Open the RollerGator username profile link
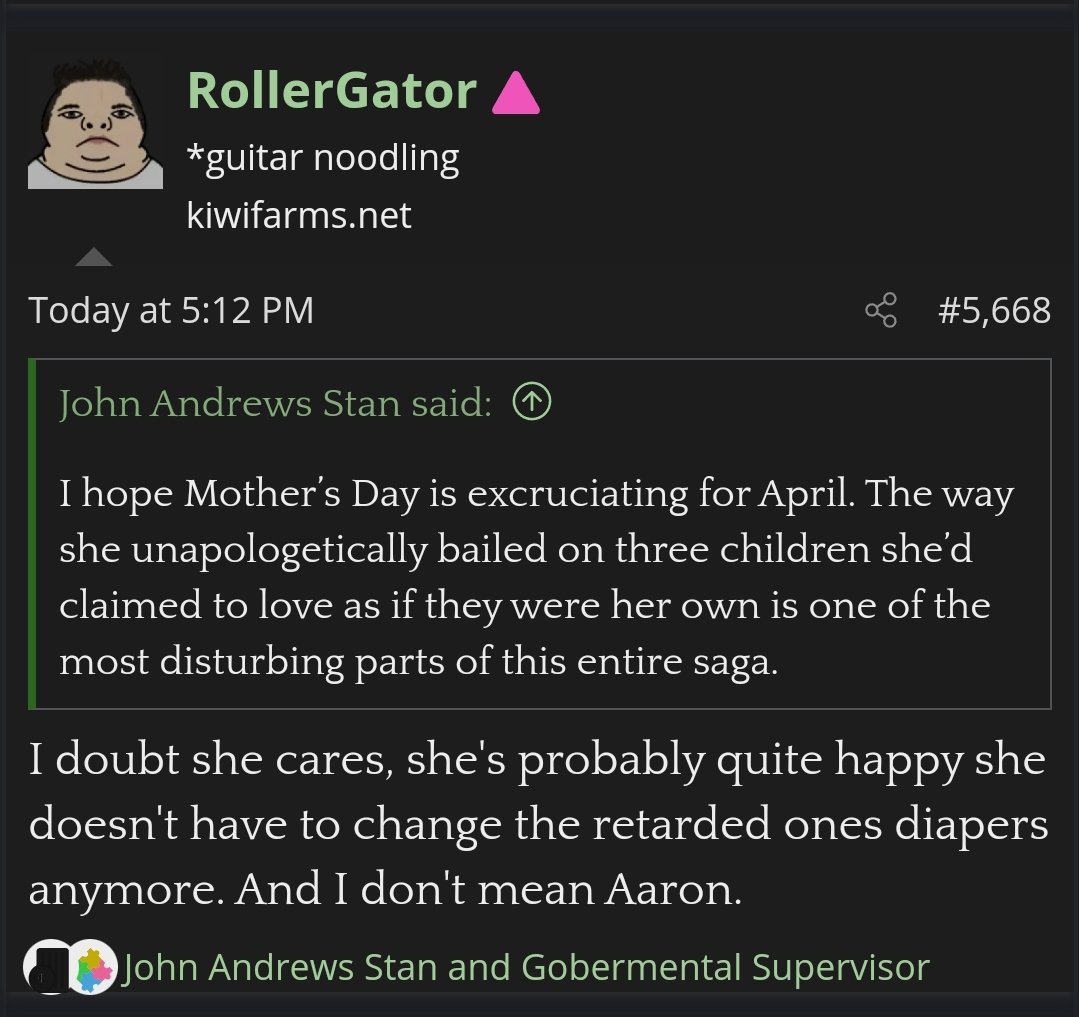1079x1017 pixels. click(x=331, y=91)
